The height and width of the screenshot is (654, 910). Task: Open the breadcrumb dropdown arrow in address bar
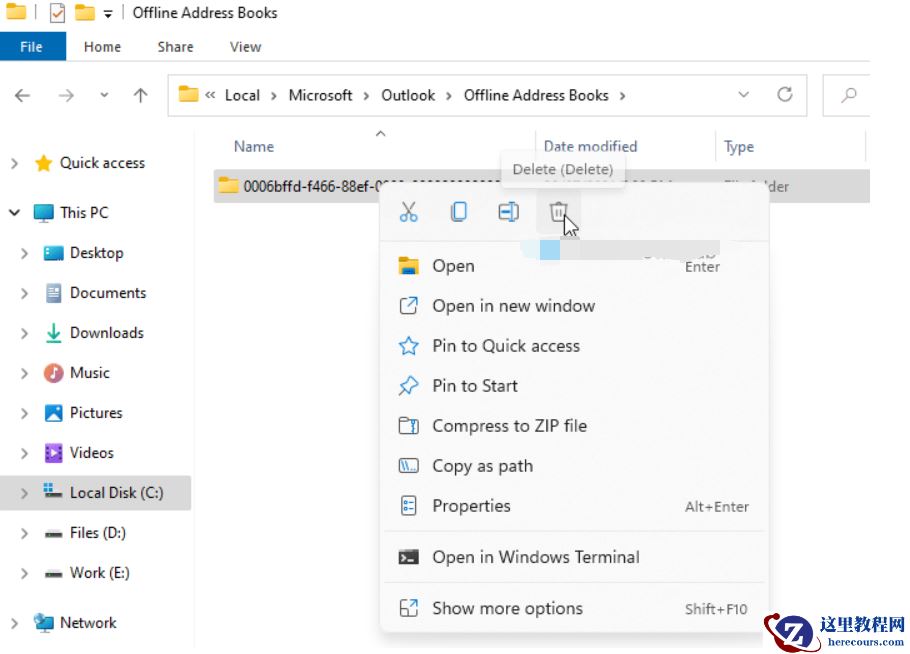click(744, 95)
